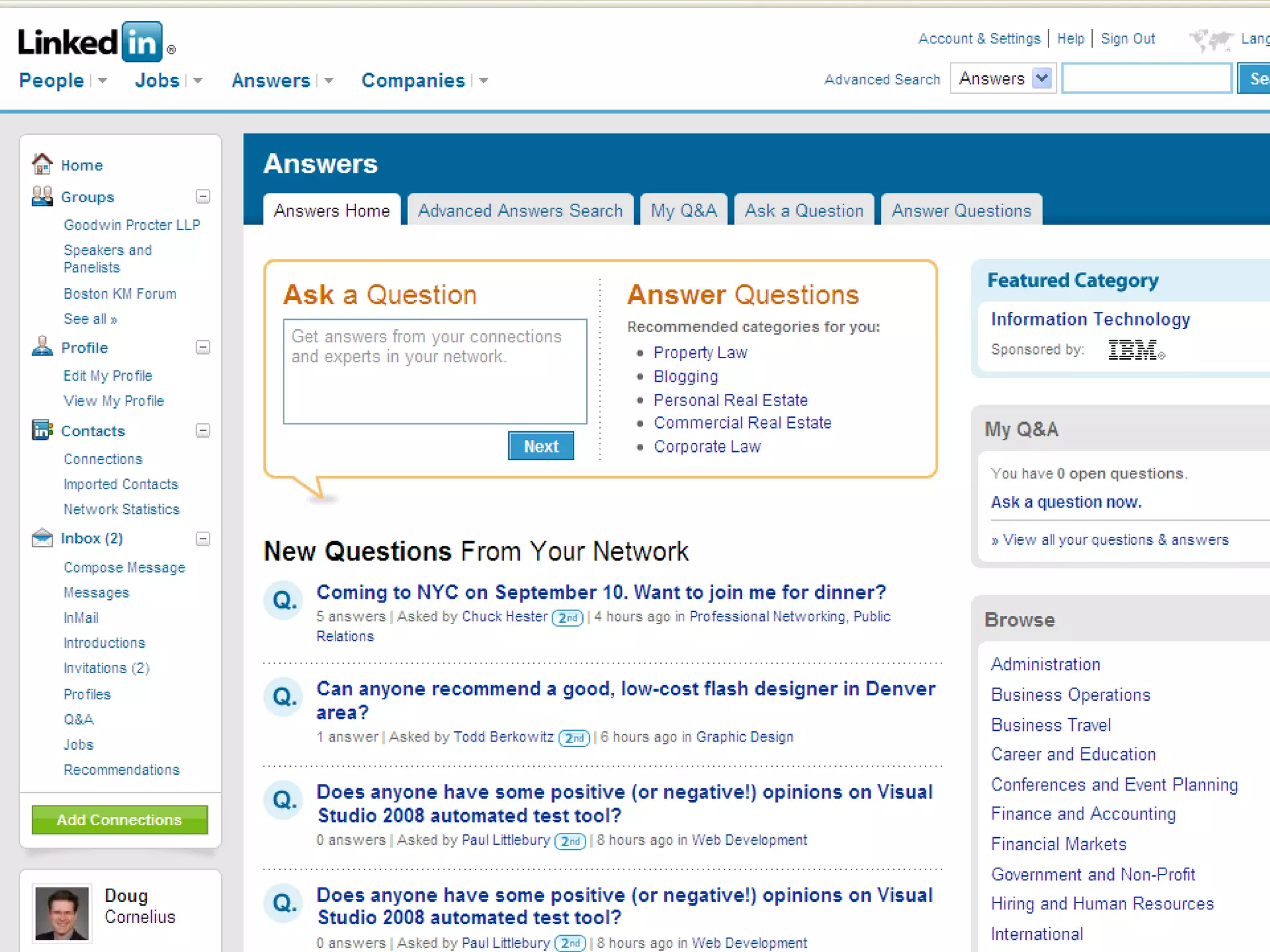
Task: Switch to Advanced Answers Search tab
Action: [520, 211]
